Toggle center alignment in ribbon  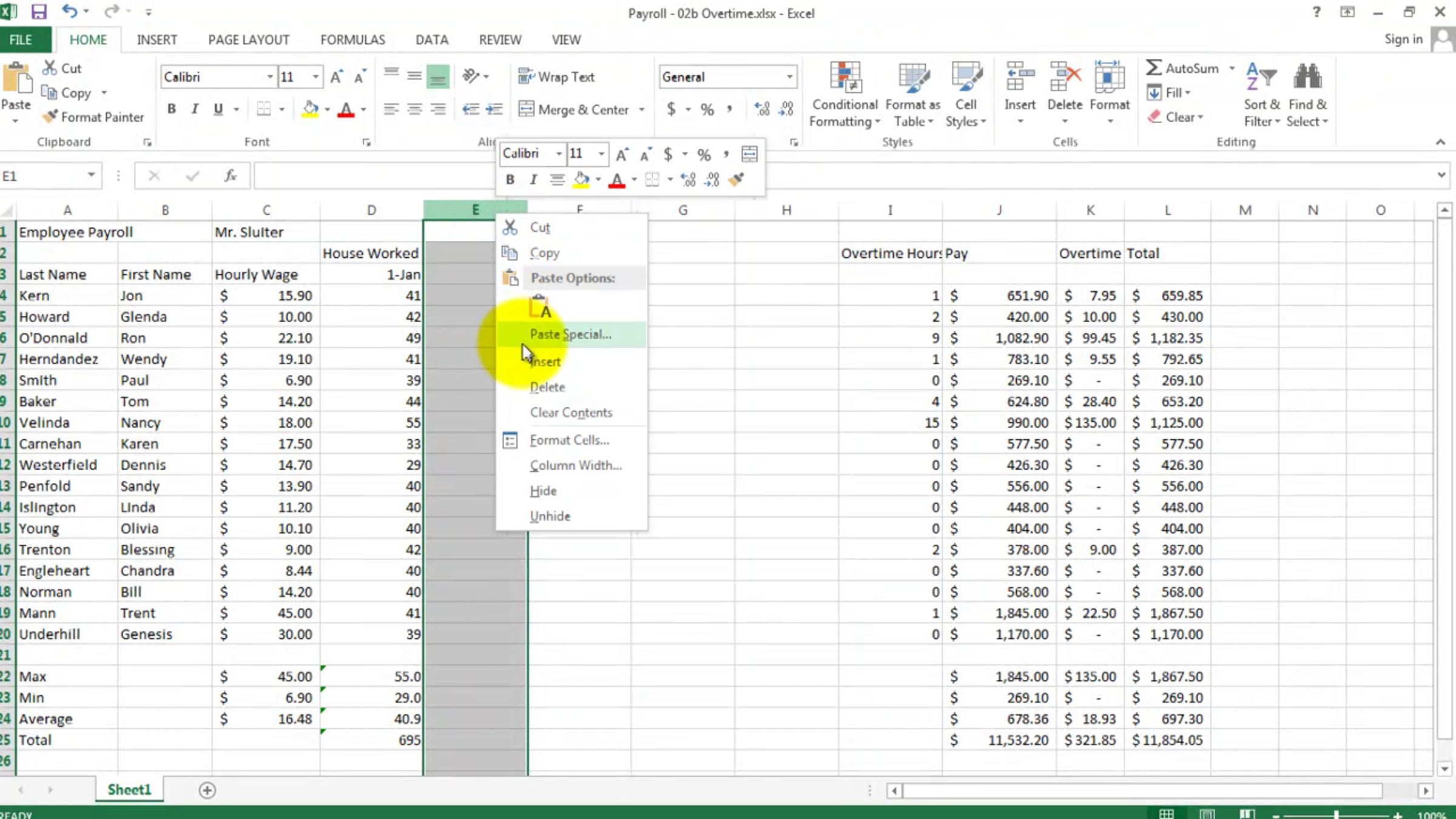pos(414,109)
